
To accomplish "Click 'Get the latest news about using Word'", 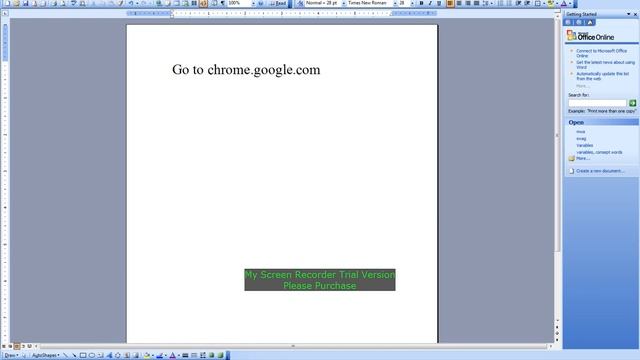I will 605,64.
